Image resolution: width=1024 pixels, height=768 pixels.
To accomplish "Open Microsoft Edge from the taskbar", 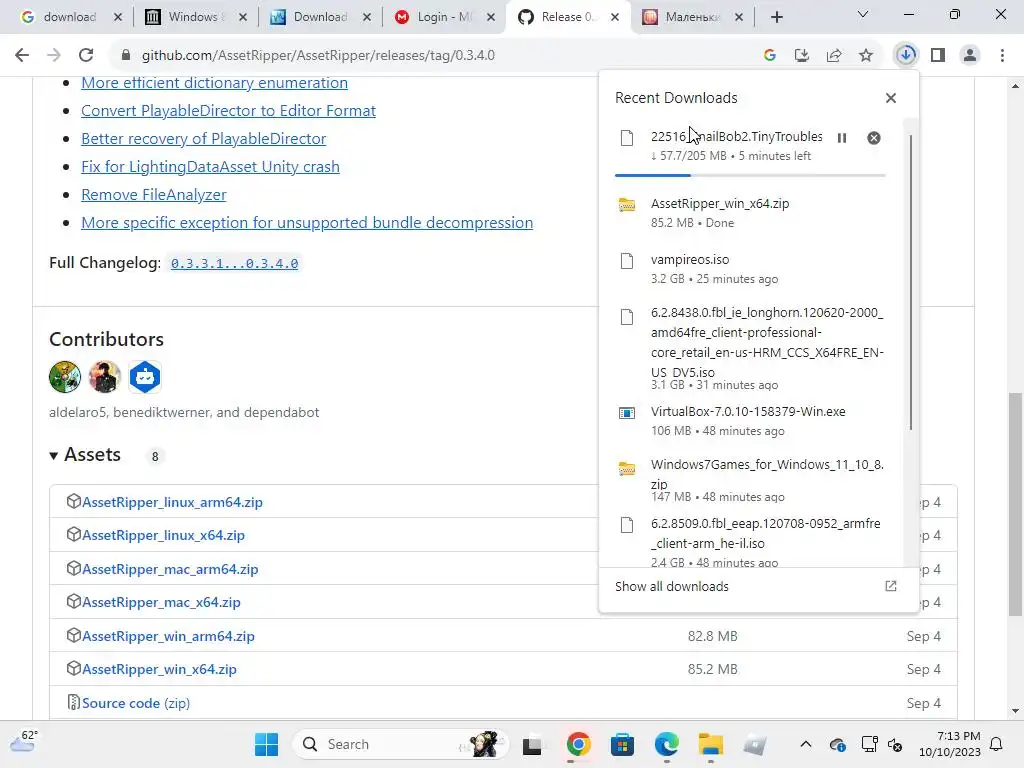I will click(667, 744).
